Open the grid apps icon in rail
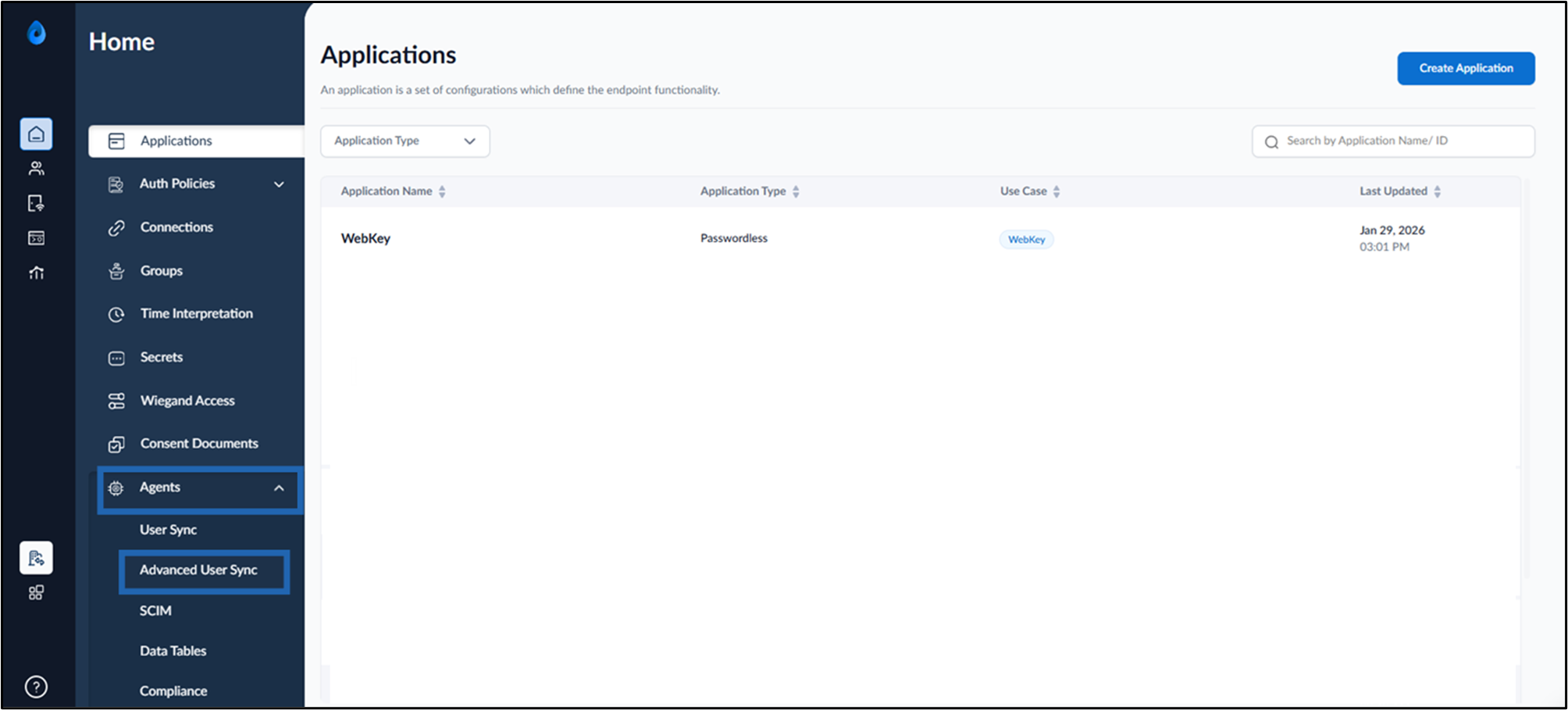 pyautogui.click(x=36, y=593)
